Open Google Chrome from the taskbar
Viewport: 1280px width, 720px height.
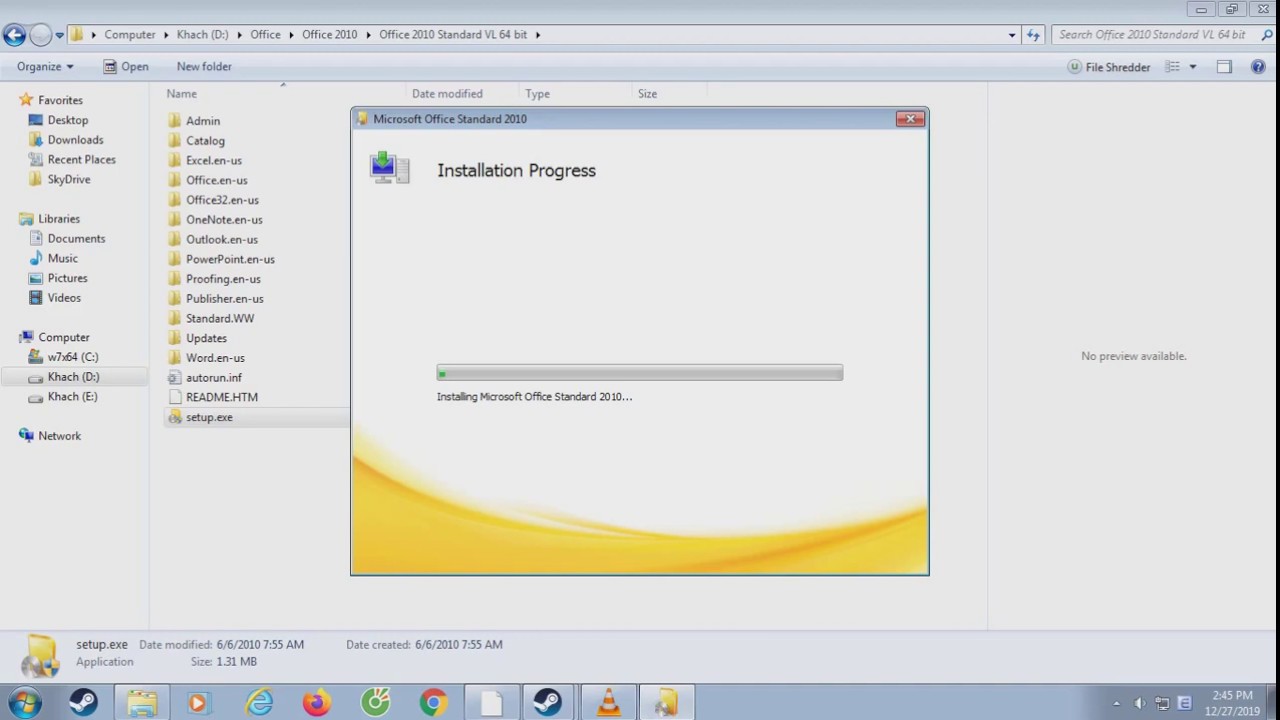433,703
